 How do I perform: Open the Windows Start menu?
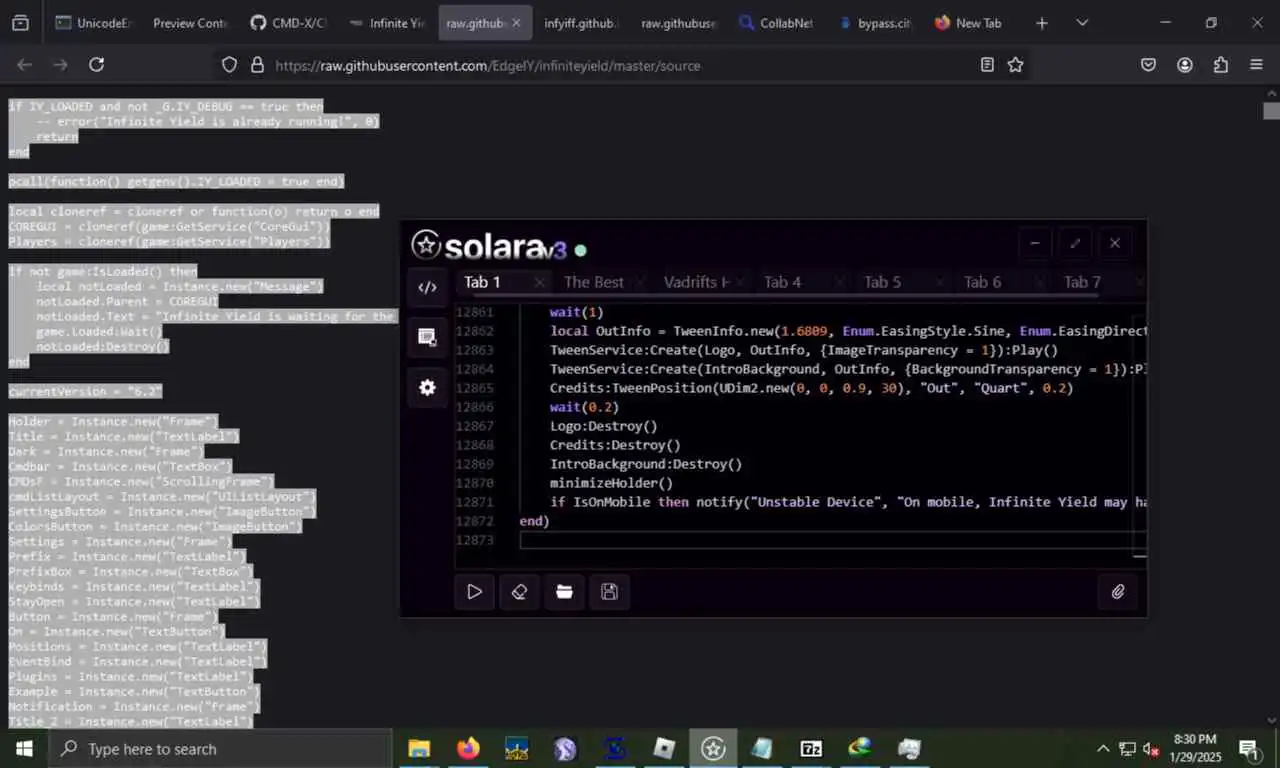(x=24, y=748)
